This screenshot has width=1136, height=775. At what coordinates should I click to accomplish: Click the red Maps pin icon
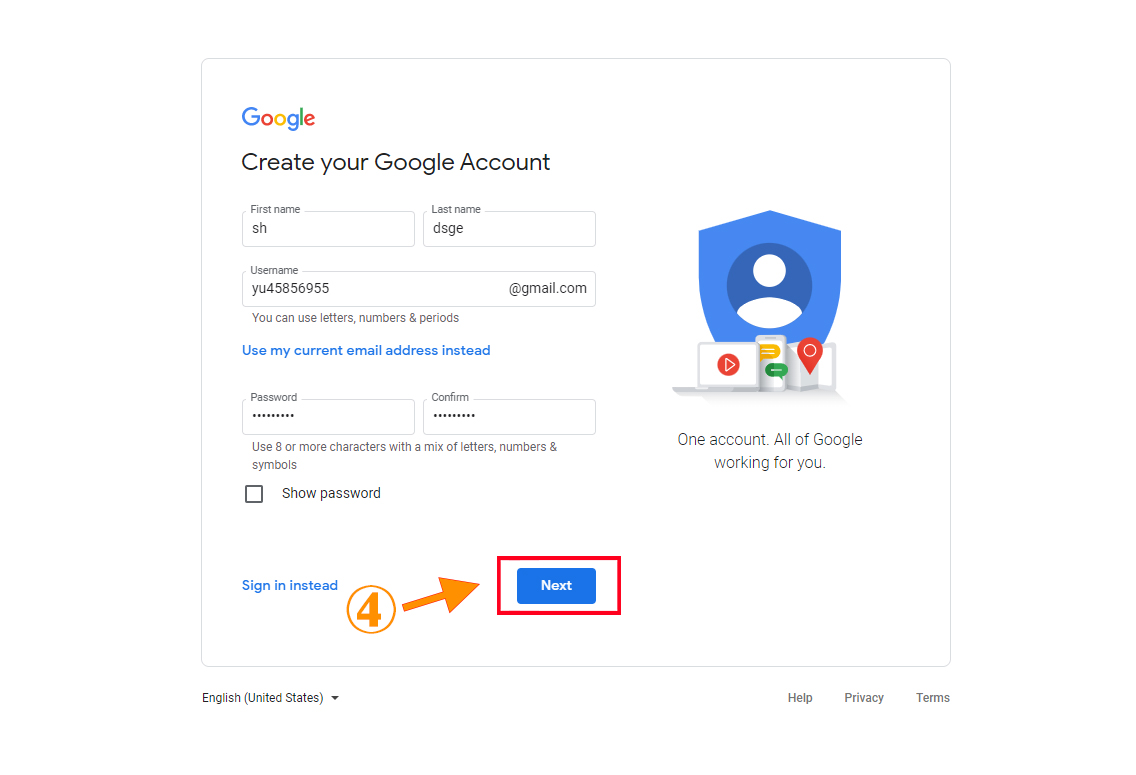(x=810, y=352)
